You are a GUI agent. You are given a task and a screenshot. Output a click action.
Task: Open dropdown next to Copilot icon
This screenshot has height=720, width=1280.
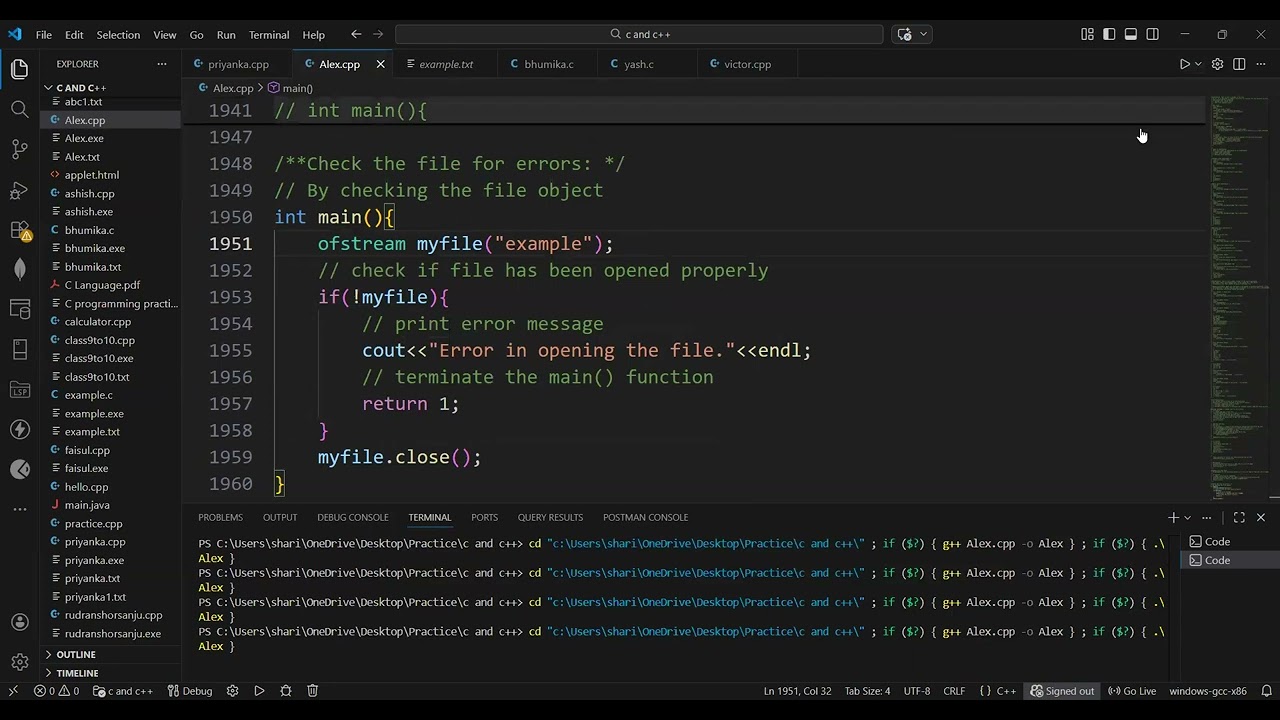[923, 34]
